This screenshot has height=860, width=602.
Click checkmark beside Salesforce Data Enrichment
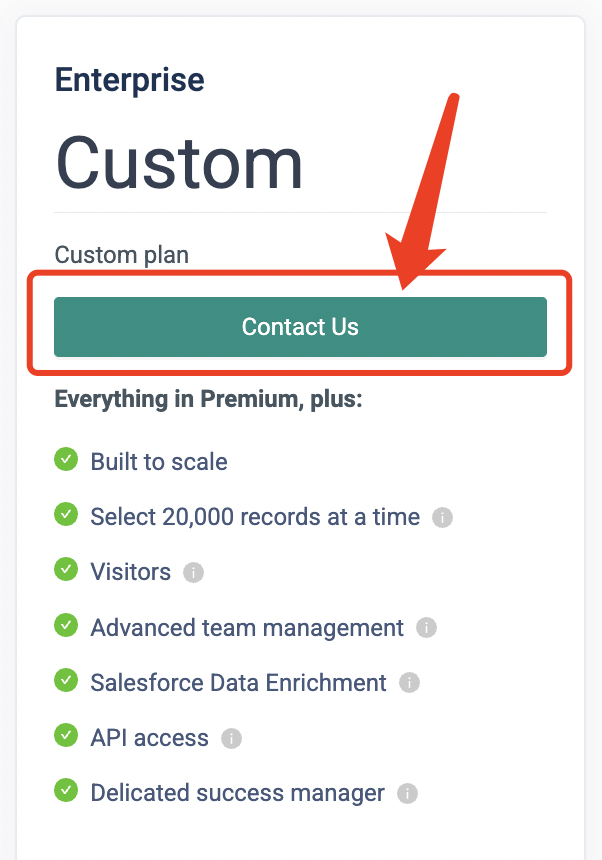coord(66,681)
